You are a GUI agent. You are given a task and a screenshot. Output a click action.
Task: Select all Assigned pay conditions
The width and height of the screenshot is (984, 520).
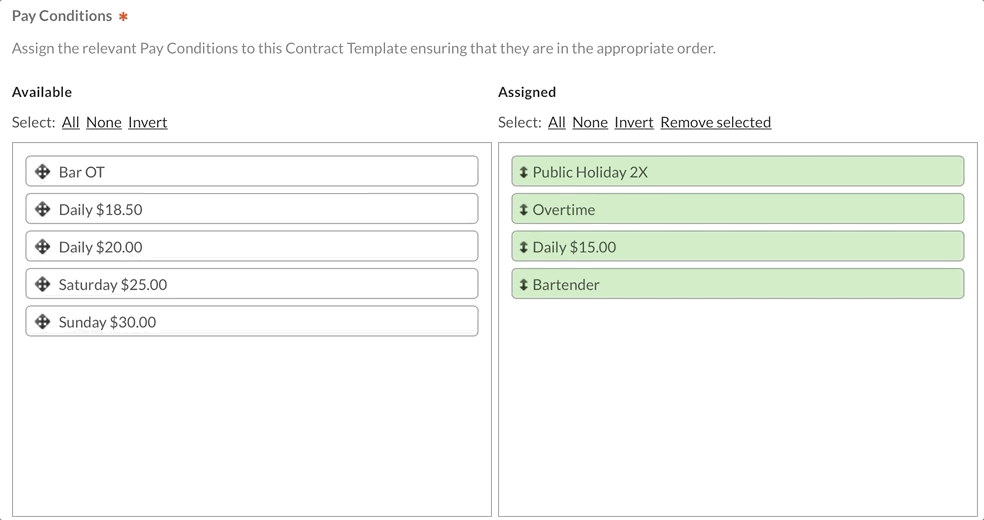[556, 122]
